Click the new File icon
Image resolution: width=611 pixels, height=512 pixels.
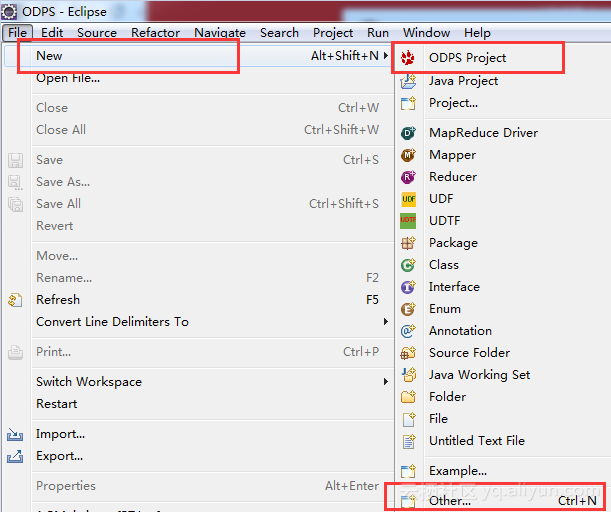coord(409,419)
